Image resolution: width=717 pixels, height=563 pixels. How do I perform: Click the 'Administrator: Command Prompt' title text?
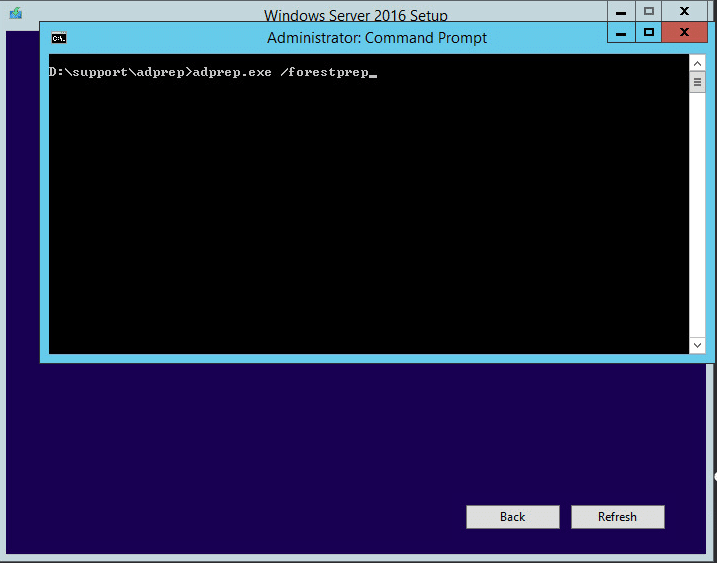tap(377, 38)
